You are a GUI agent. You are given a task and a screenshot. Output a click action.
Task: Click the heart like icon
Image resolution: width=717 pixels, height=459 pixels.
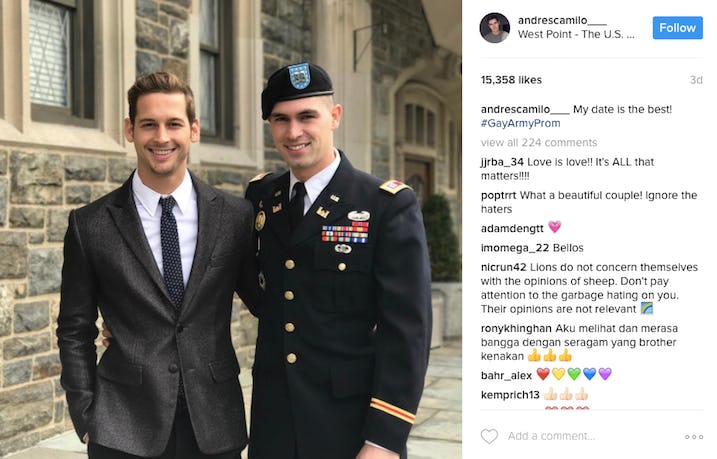pyautogui.click(x=489, y=436)
